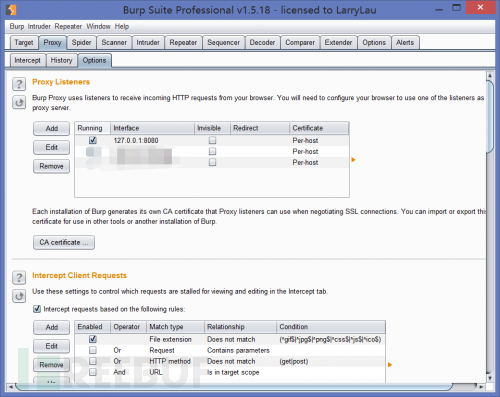Click orange arrow beside Proxy Listeners table
500x397 pixels.
(354, 160)
